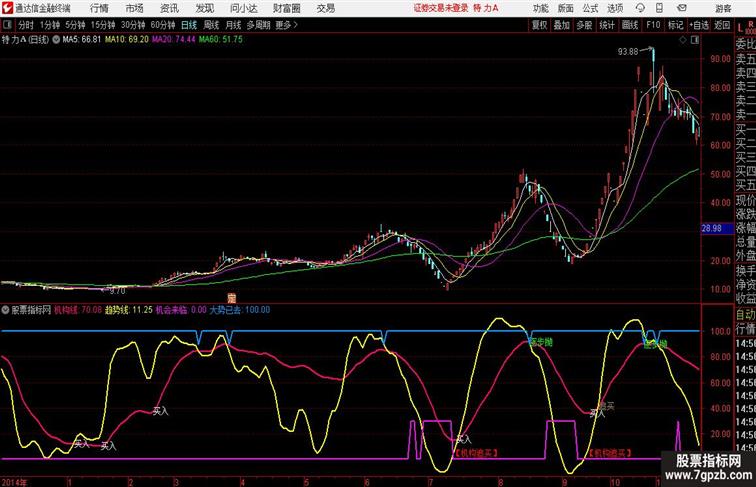Open the 问小达 menu
756x487 pixels.
pos(243,8)
